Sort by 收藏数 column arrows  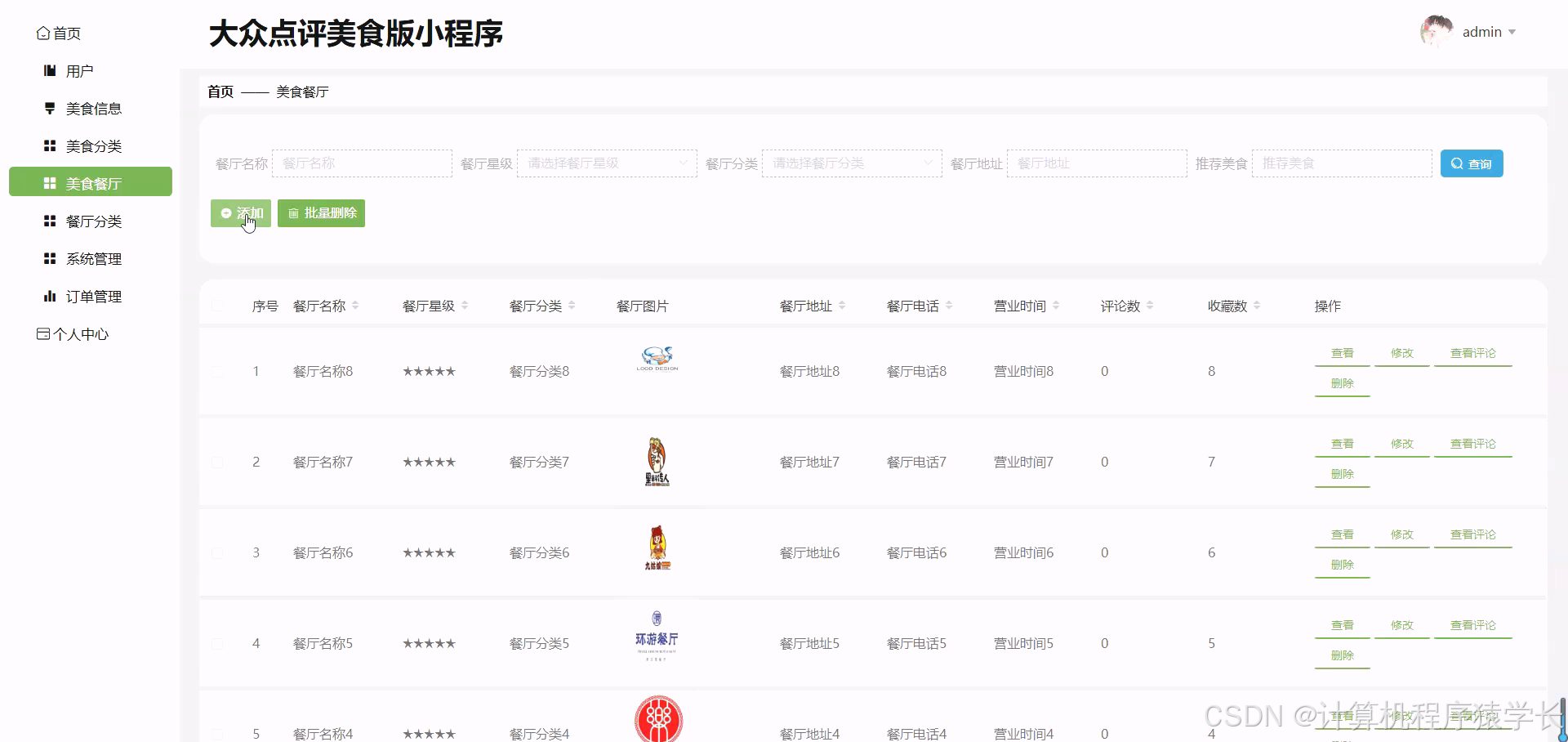coord(1257,306)
